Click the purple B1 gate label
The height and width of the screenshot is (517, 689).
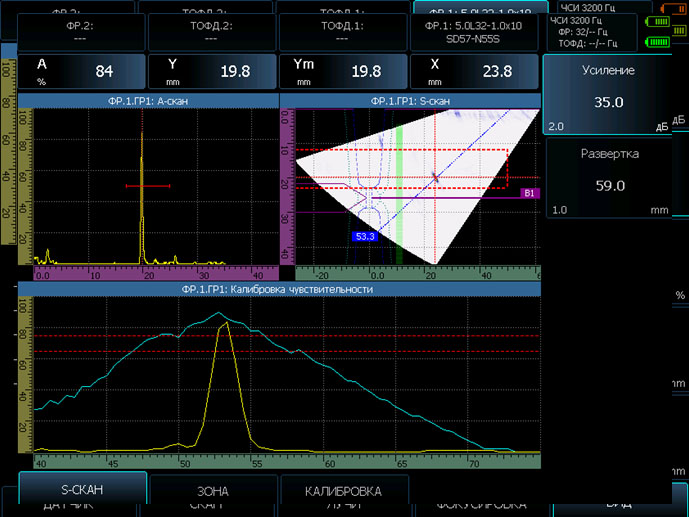coord(530,193)
